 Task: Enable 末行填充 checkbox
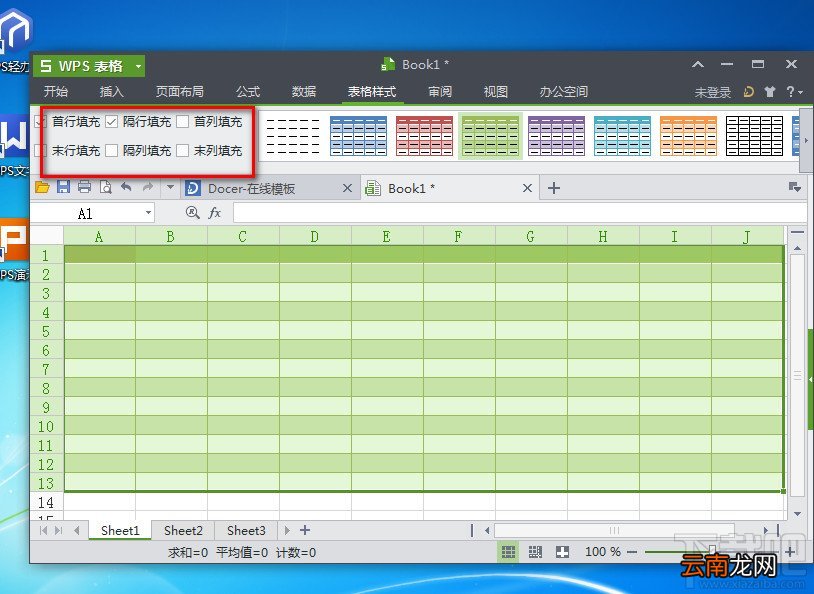click(x=40, y=151)
